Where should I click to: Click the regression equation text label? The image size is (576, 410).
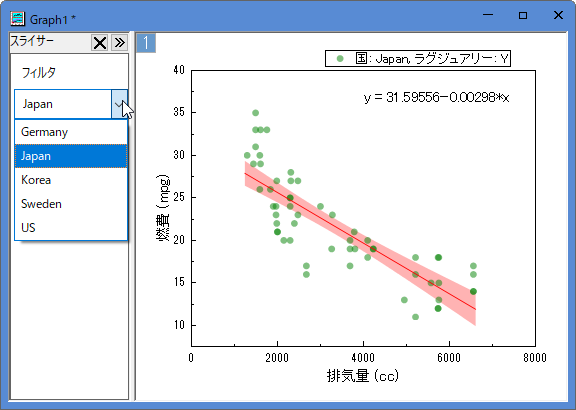pos(436,97)
